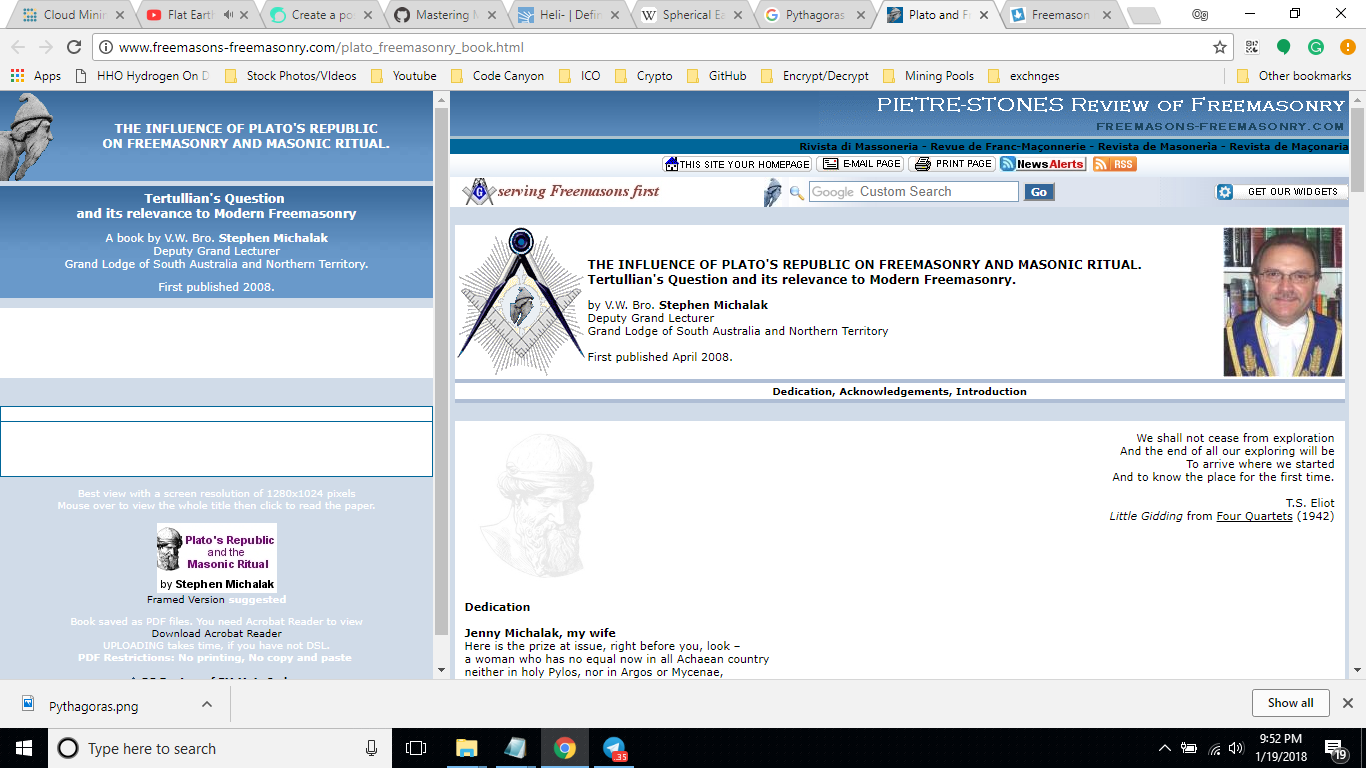This screenshot has height=768, width=1366.
Task: Click the square and compasses logo
Action: 480,191
